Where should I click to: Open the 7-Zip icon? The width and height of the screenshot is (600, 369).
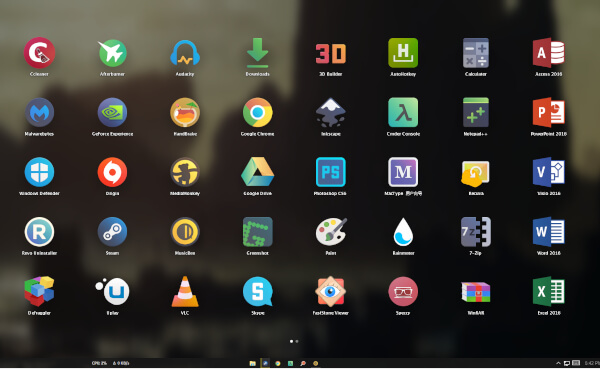coord(476,232)
